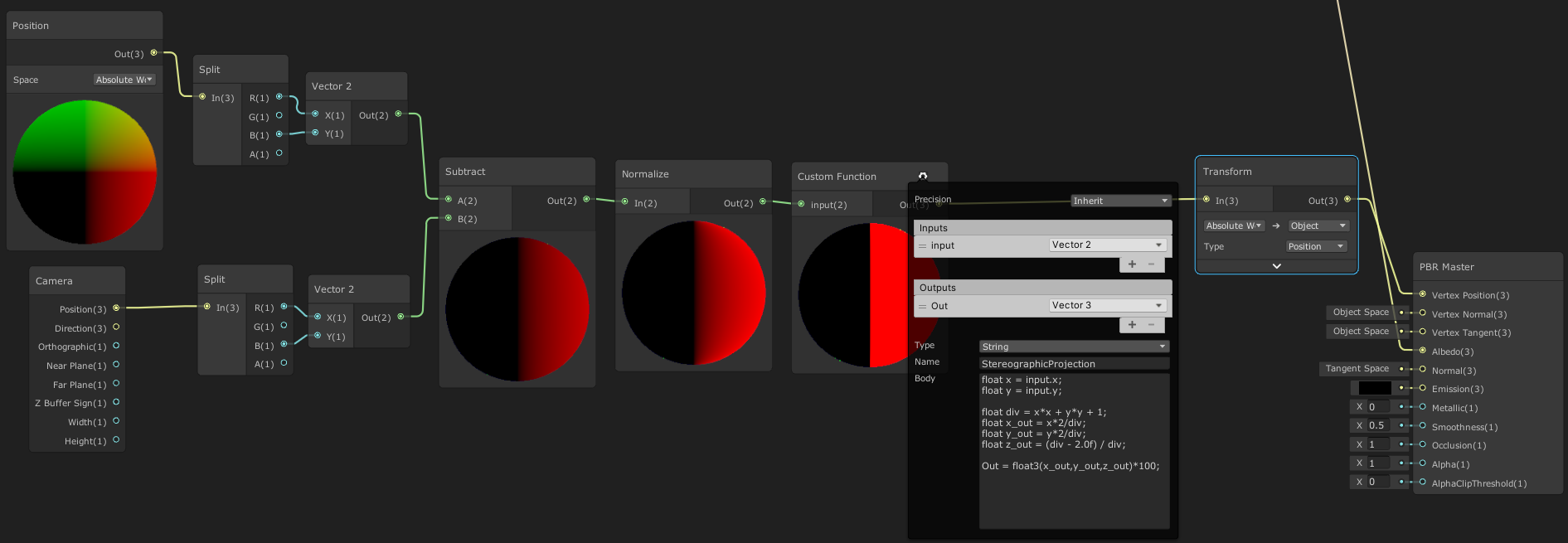1568x543 pixels.
Task: Click the Subtract node preview image
Action: point(517,309)
